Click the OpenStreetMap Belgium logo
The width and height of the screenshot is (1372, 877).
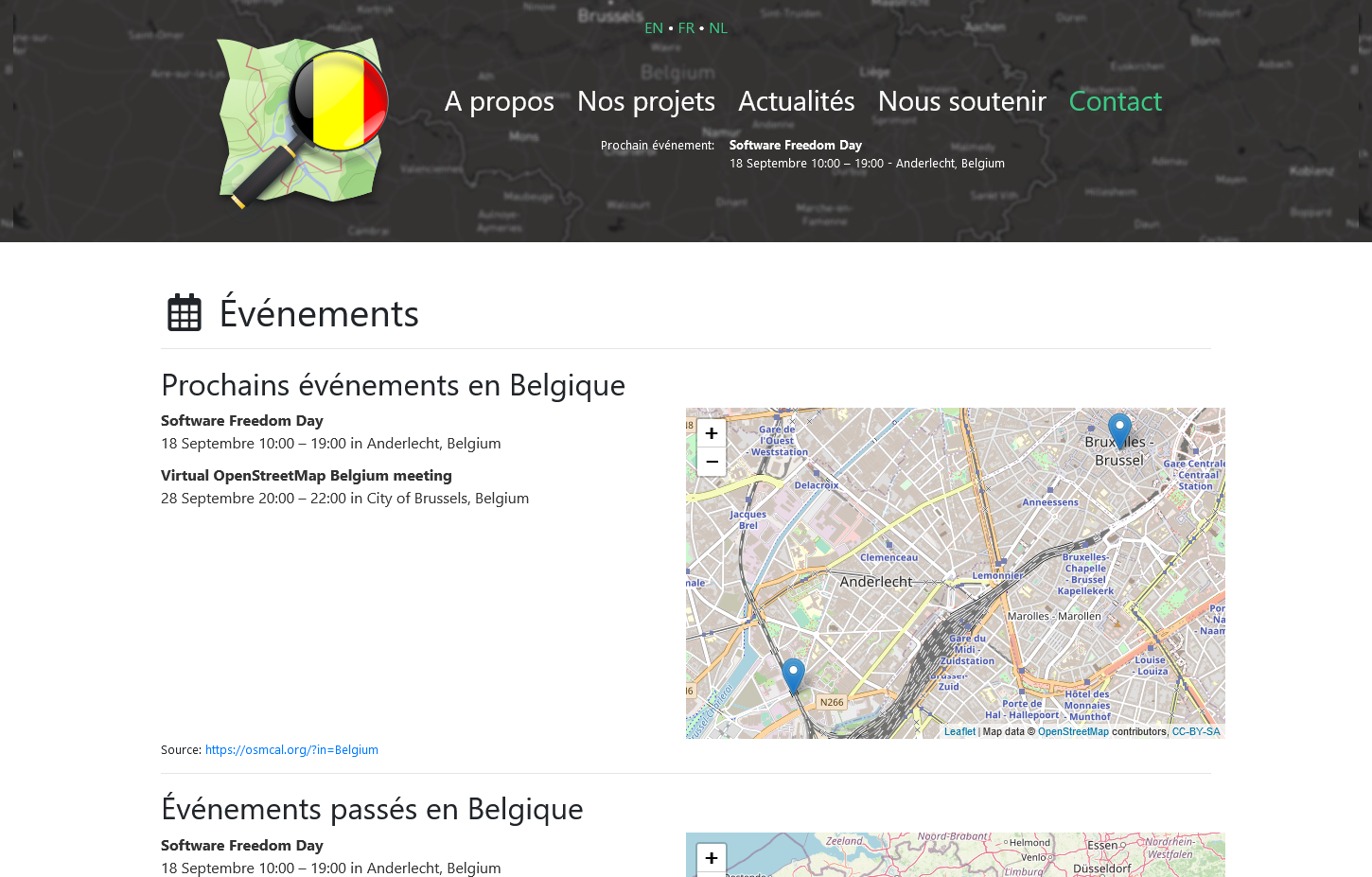tap(303, 122)
